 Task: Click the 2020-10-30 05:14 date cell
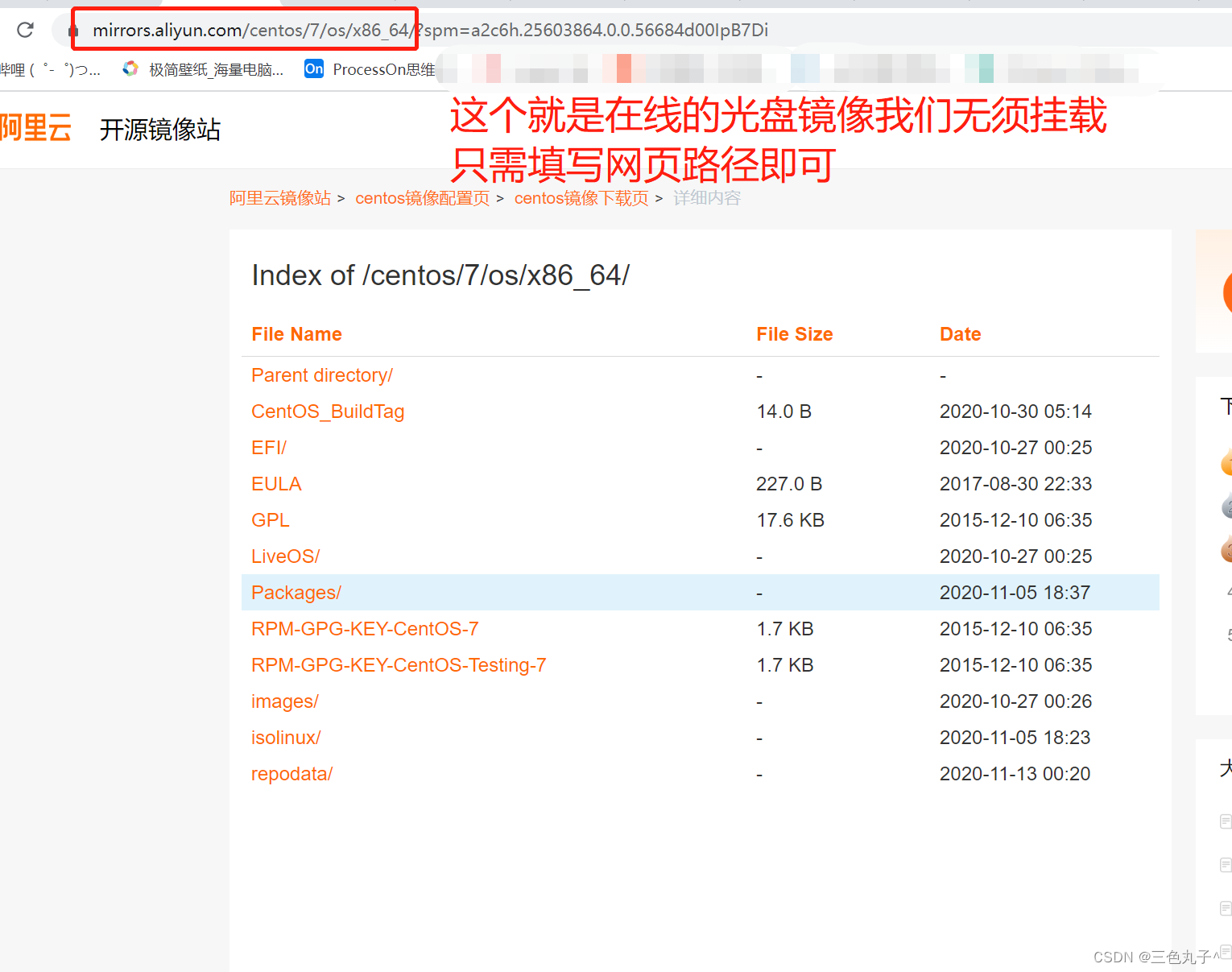point(1015,412)
